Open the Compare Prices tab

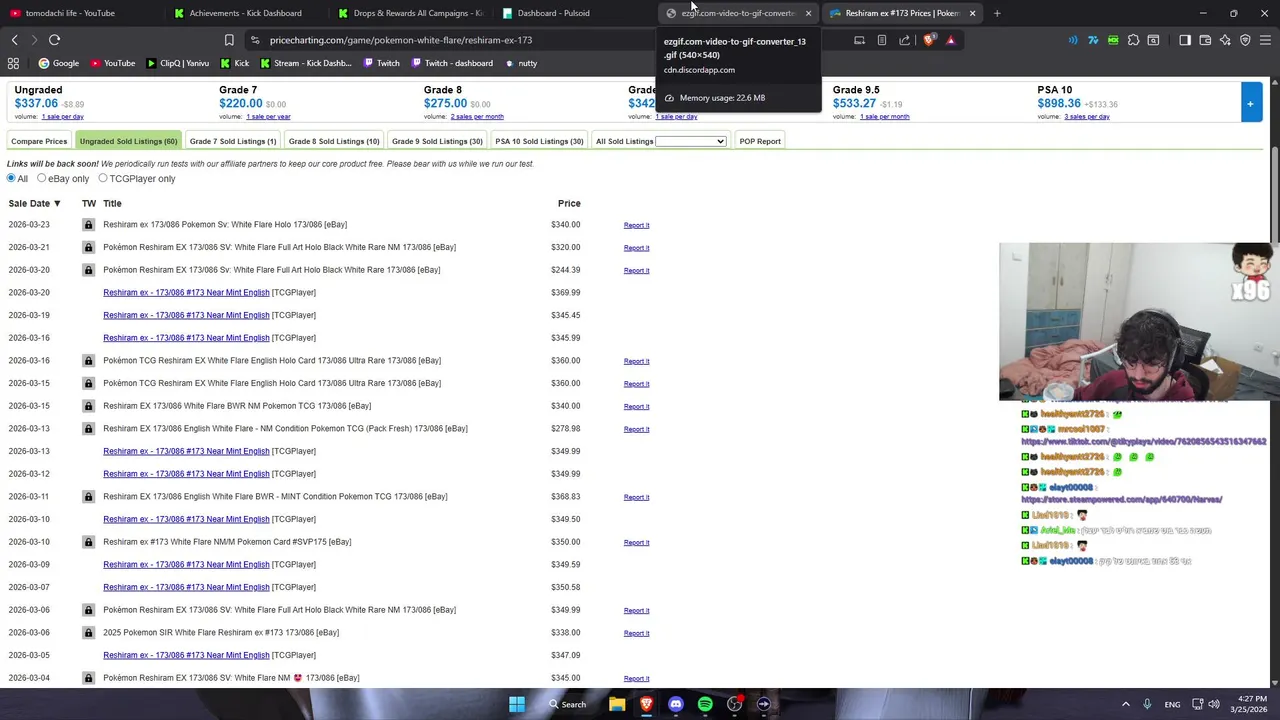(39, 141)
